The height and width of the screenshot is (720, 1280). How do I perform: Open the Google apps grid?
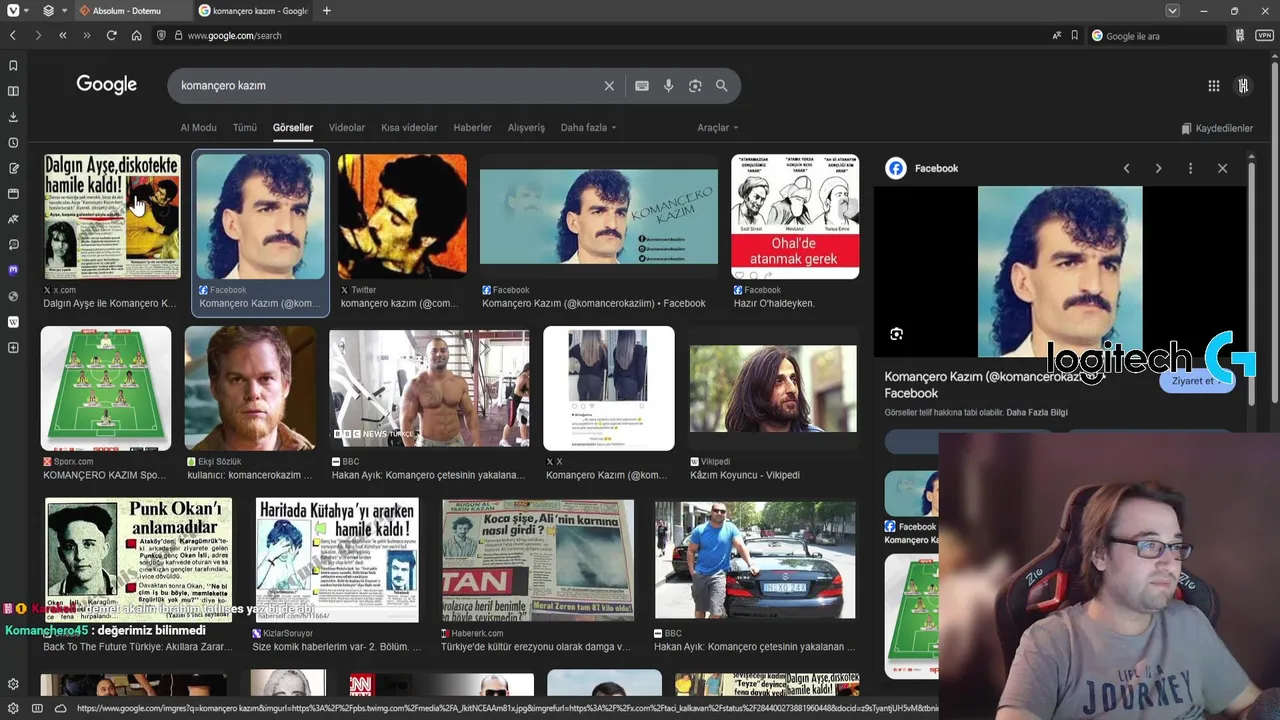pyautogui.click(x=1213, y=86)
